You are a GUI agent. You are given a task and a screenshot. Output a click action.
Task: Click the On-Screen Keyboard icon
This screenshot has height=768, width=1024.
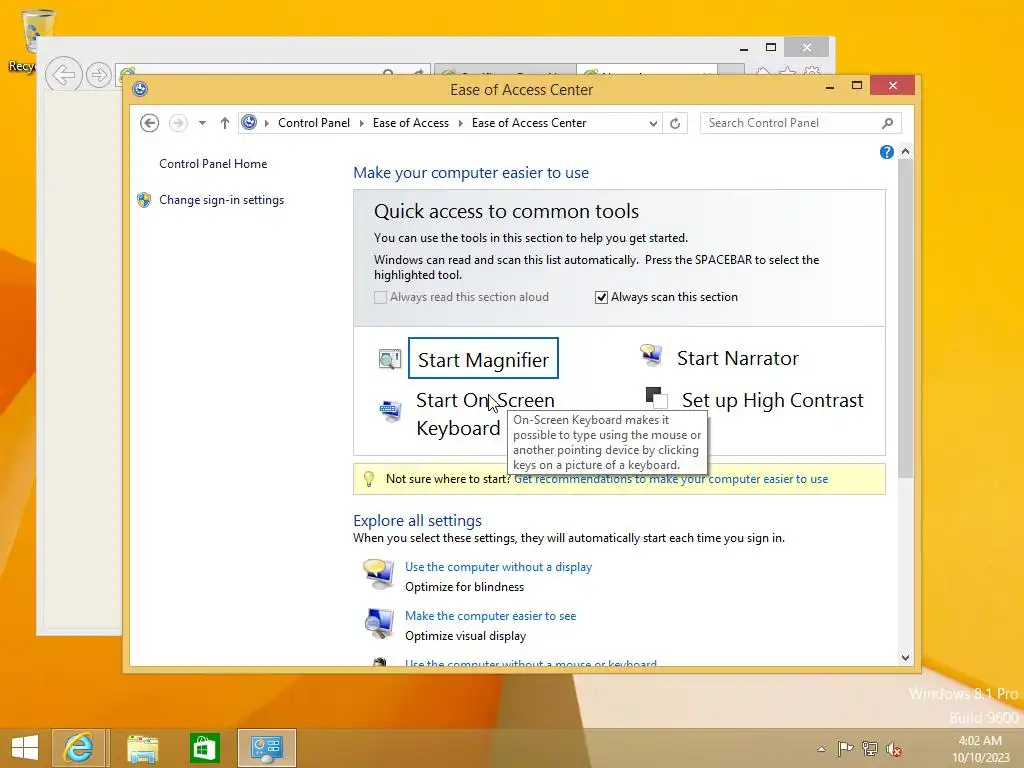[x=390, y=411]
